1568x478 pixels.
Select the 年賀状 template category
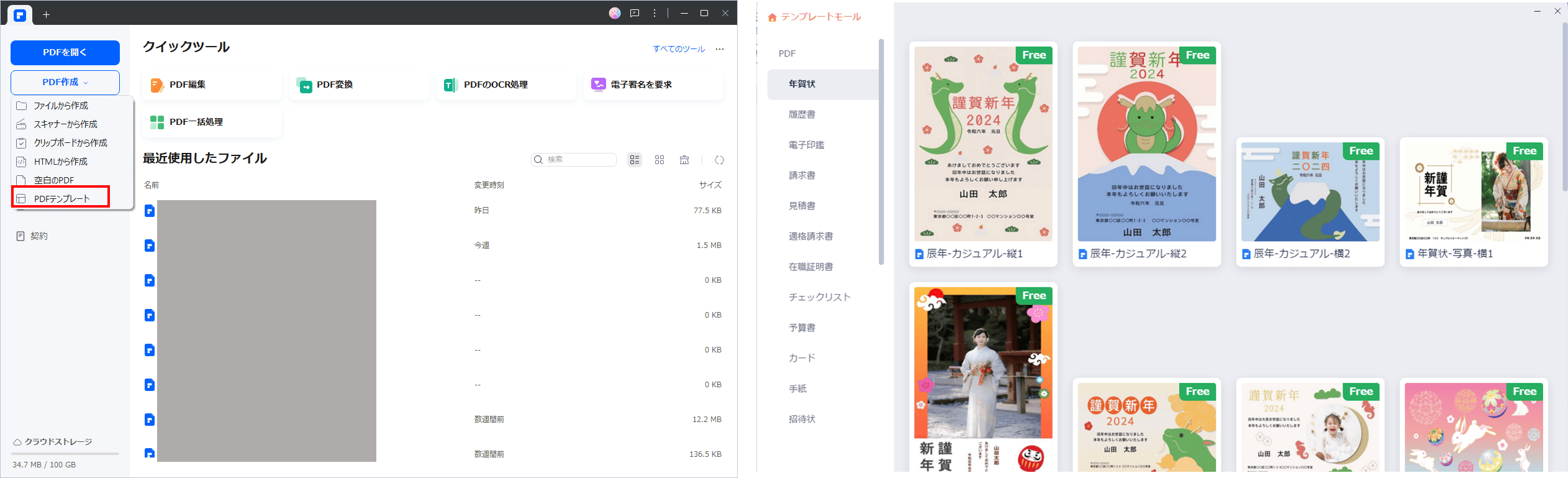coord(823,84)
